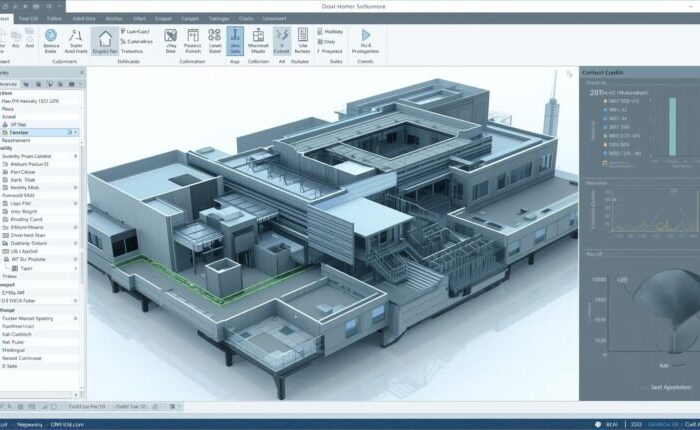Activate the highlighted blue stamp tool button
Image resolution: width=700 pixels, height=430 pixels.
pyautogui.click(x=235, y=41)
